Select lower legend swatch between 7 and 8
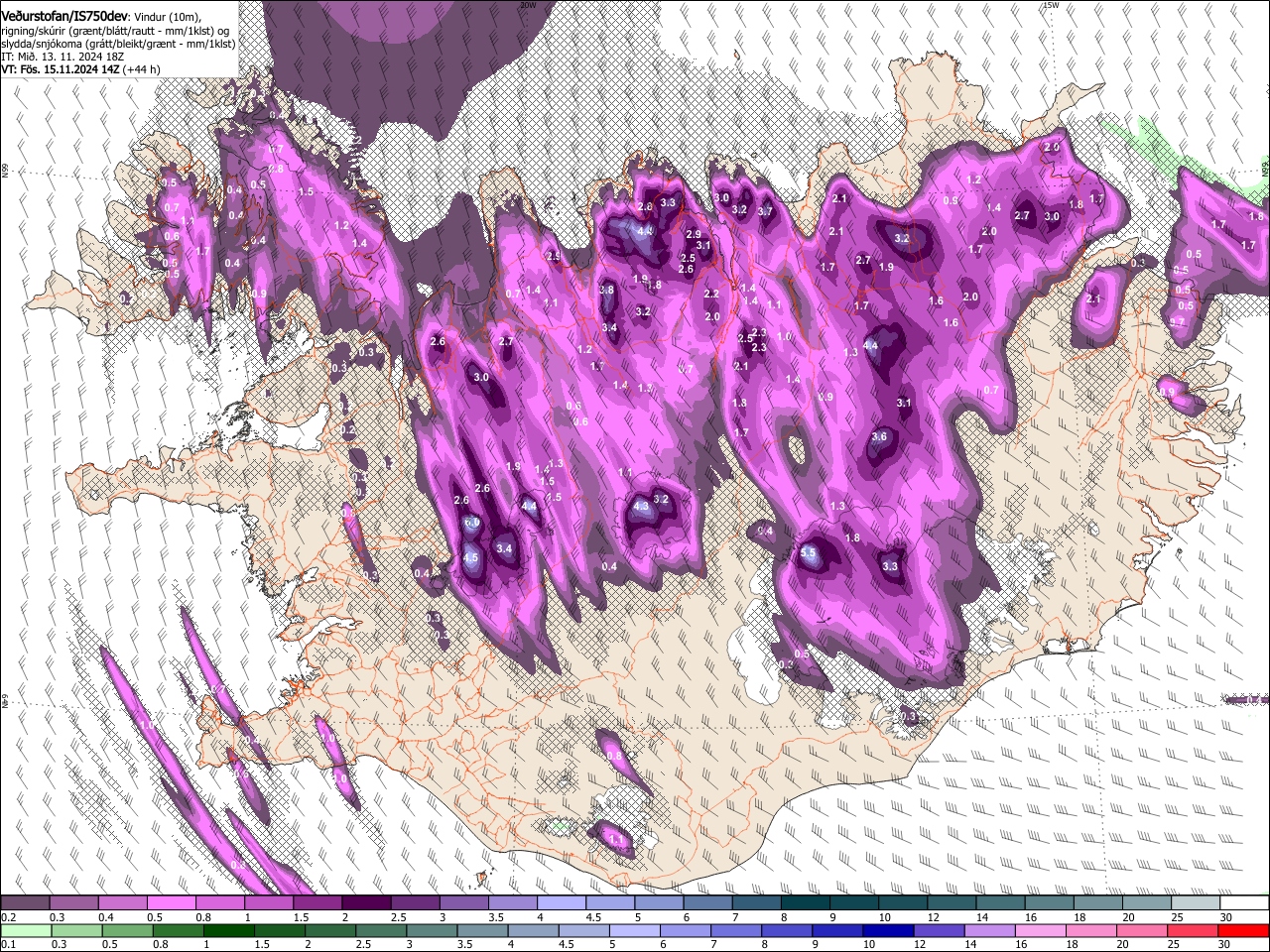Image resolution: width=1270 pixels, height=952 pixels. click(x=735, y=930)
